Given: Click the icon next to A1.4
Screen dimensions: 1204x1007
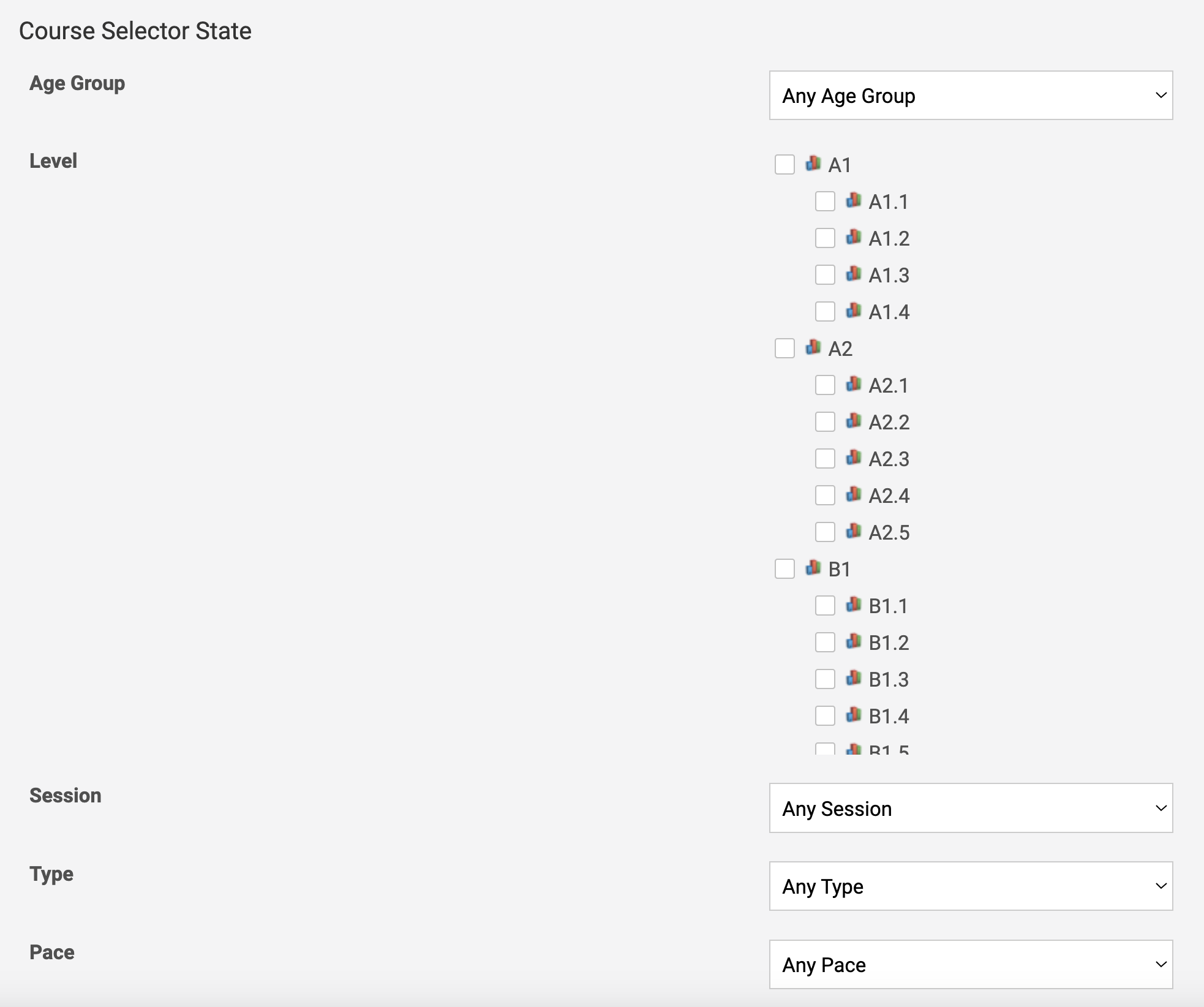Looking at the screenshot, I should tap(854, 311).
